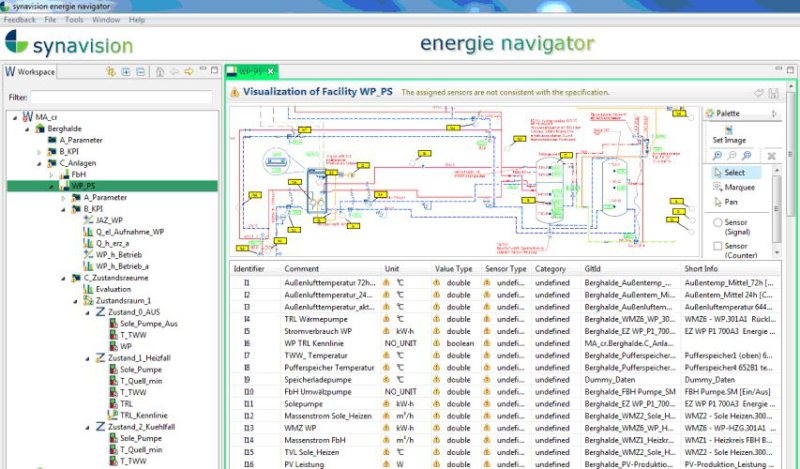The width and height of the screenshot is (800, 469).
Task: Click the Set Image palette tool
Action: coord(729,135)
